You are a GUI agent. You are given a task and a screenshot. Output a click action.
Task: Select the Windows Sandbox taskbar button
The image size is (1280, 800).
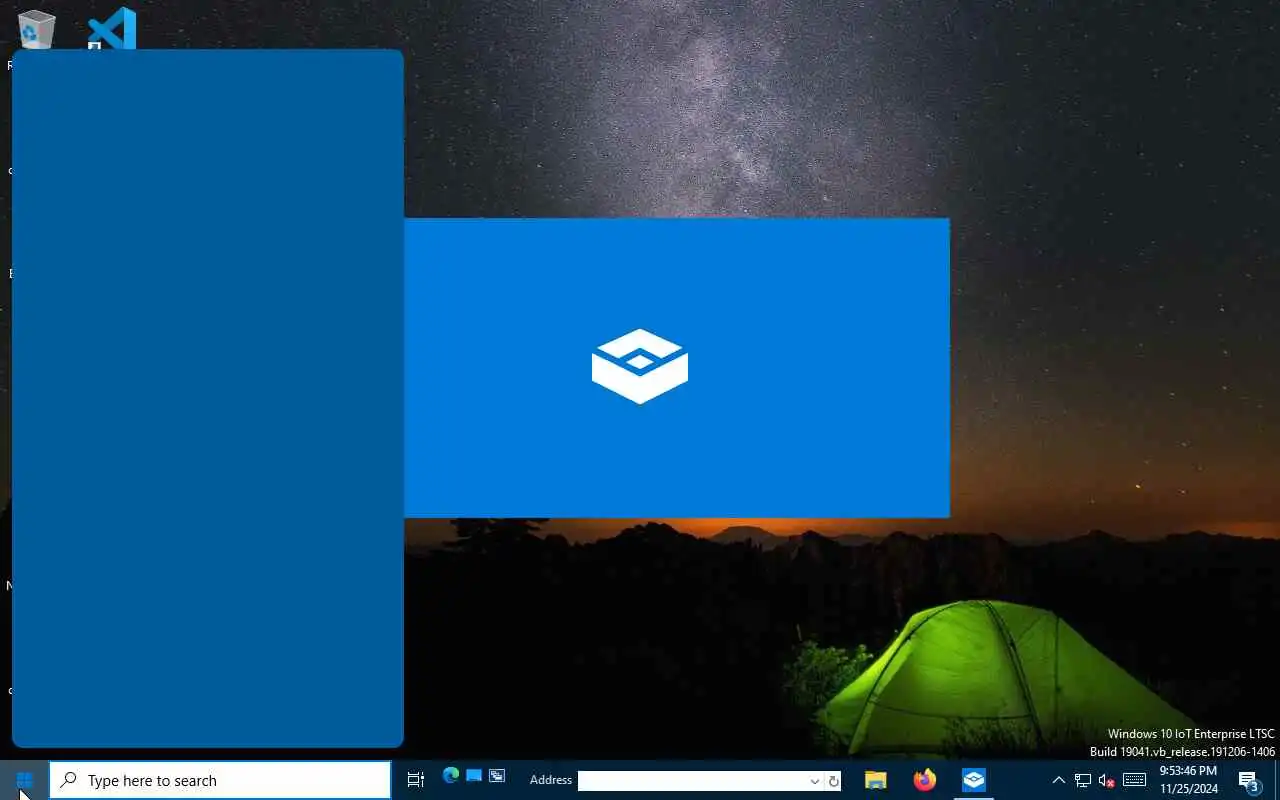(974, 780)
